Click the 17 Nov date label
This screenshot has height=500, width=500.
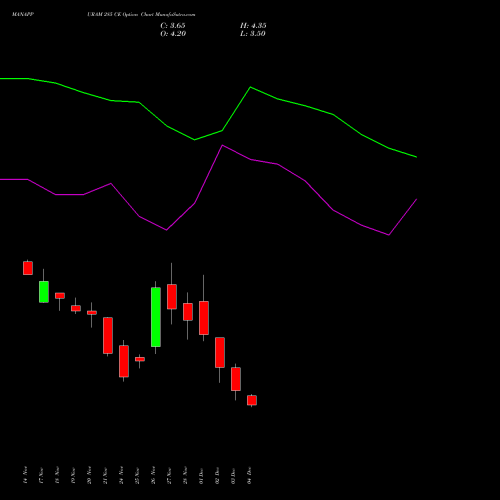click(x=42, y=475)
